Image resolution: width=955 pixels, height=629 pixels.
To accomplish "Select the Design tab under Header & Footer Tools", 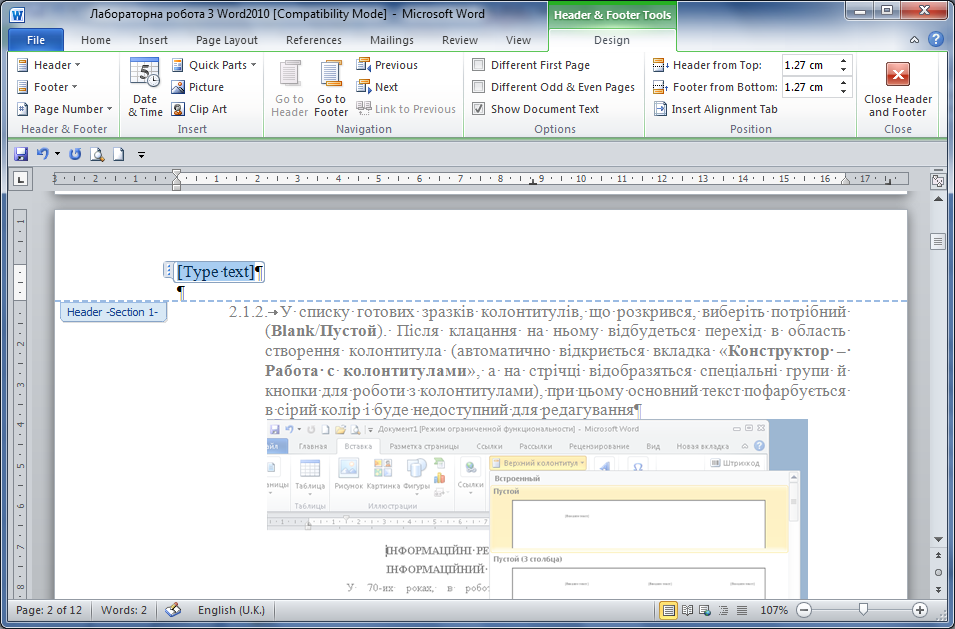I will pos(611,40).
